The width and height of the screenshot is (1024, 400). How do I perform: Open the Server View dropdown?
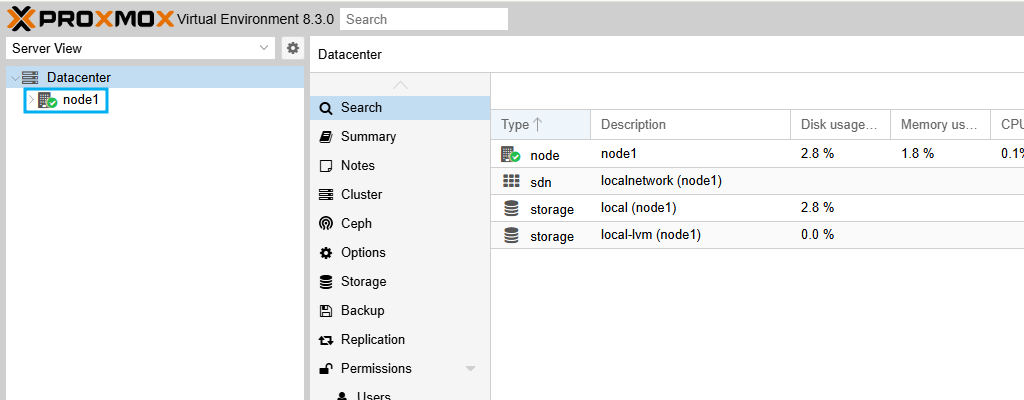pos(140,48)
